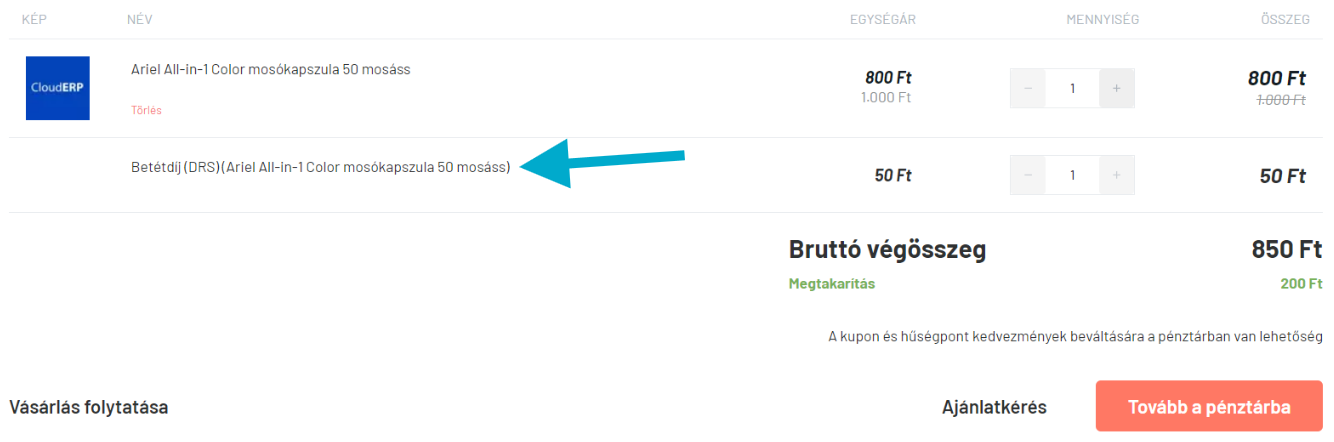This screenshot has width=1334, height=442.
Task: Select the Betétdíj (DRS) line item text
Action: pos(321,167)
